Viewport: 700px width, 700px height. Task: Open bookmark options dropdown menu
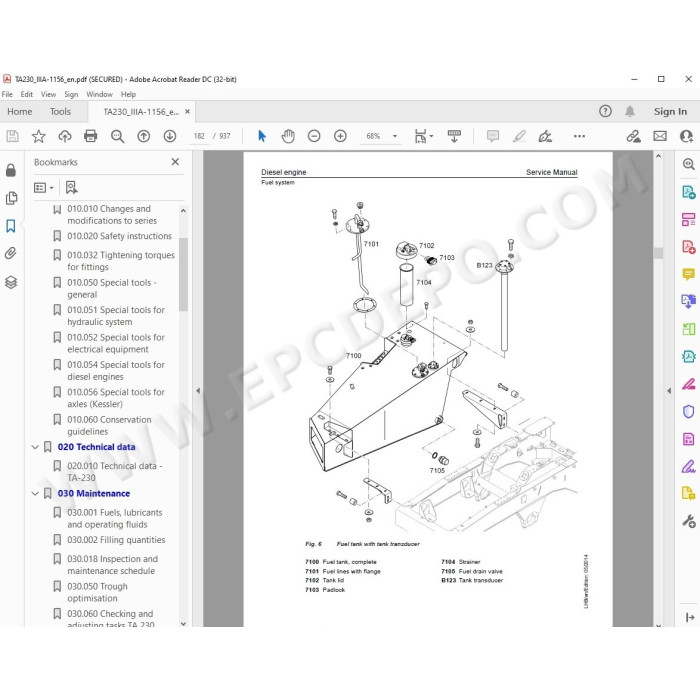click(x=44, y=188)
